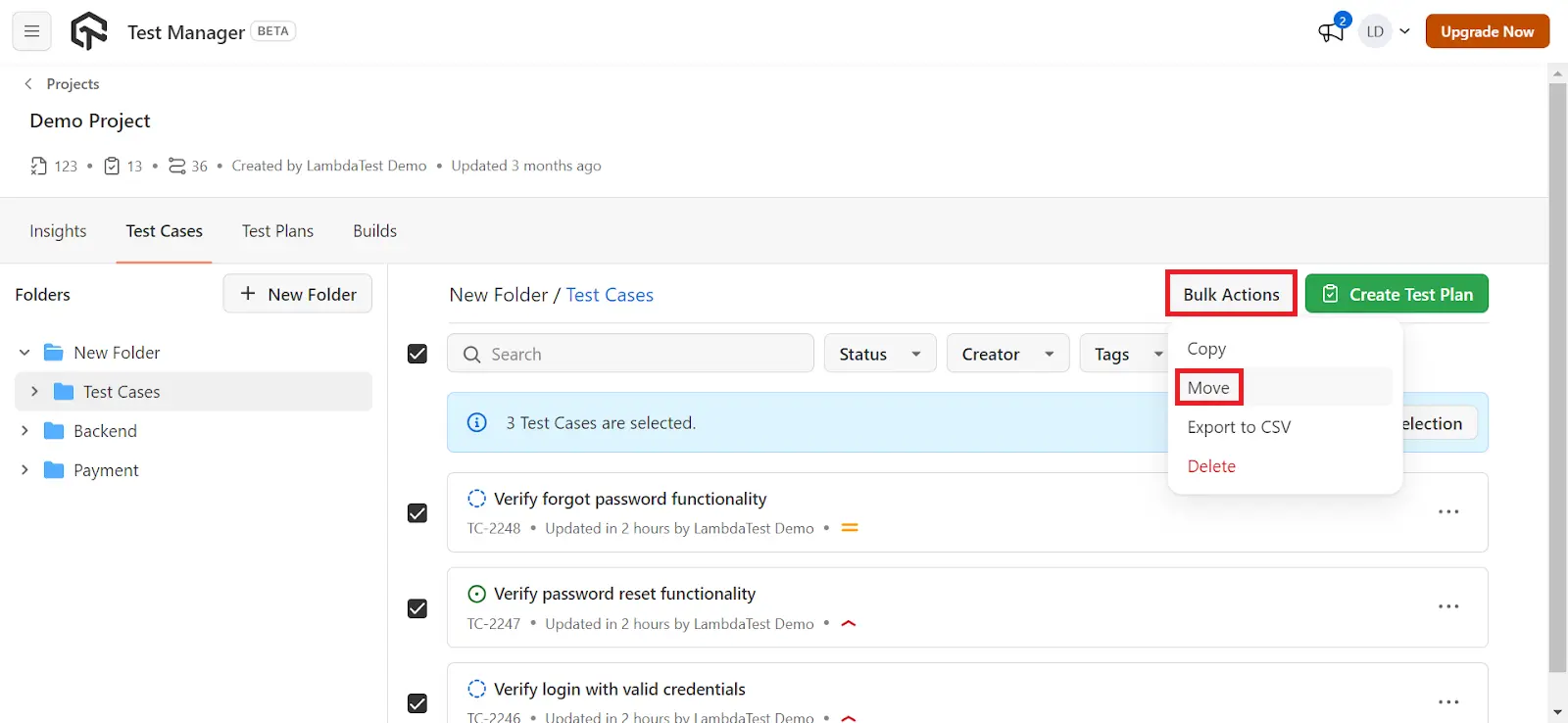This screenshot has height=723, width=1568.
Task: Open more options for TC-2247
Action: pos(1448,606)
